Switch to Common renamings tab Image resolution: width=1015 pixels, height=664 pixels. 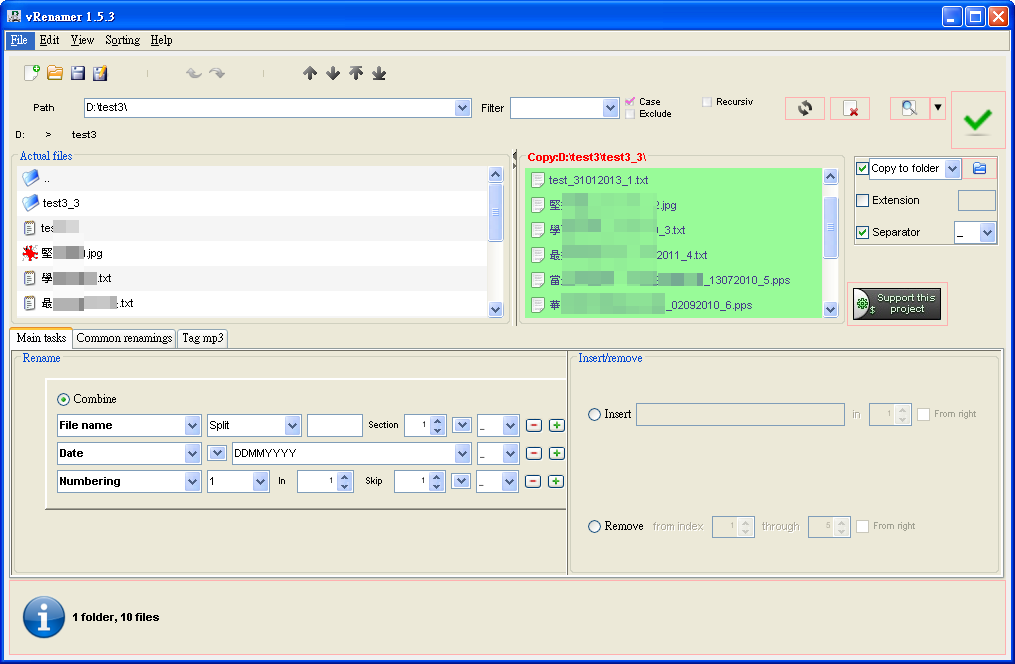(x=124, y=338)
